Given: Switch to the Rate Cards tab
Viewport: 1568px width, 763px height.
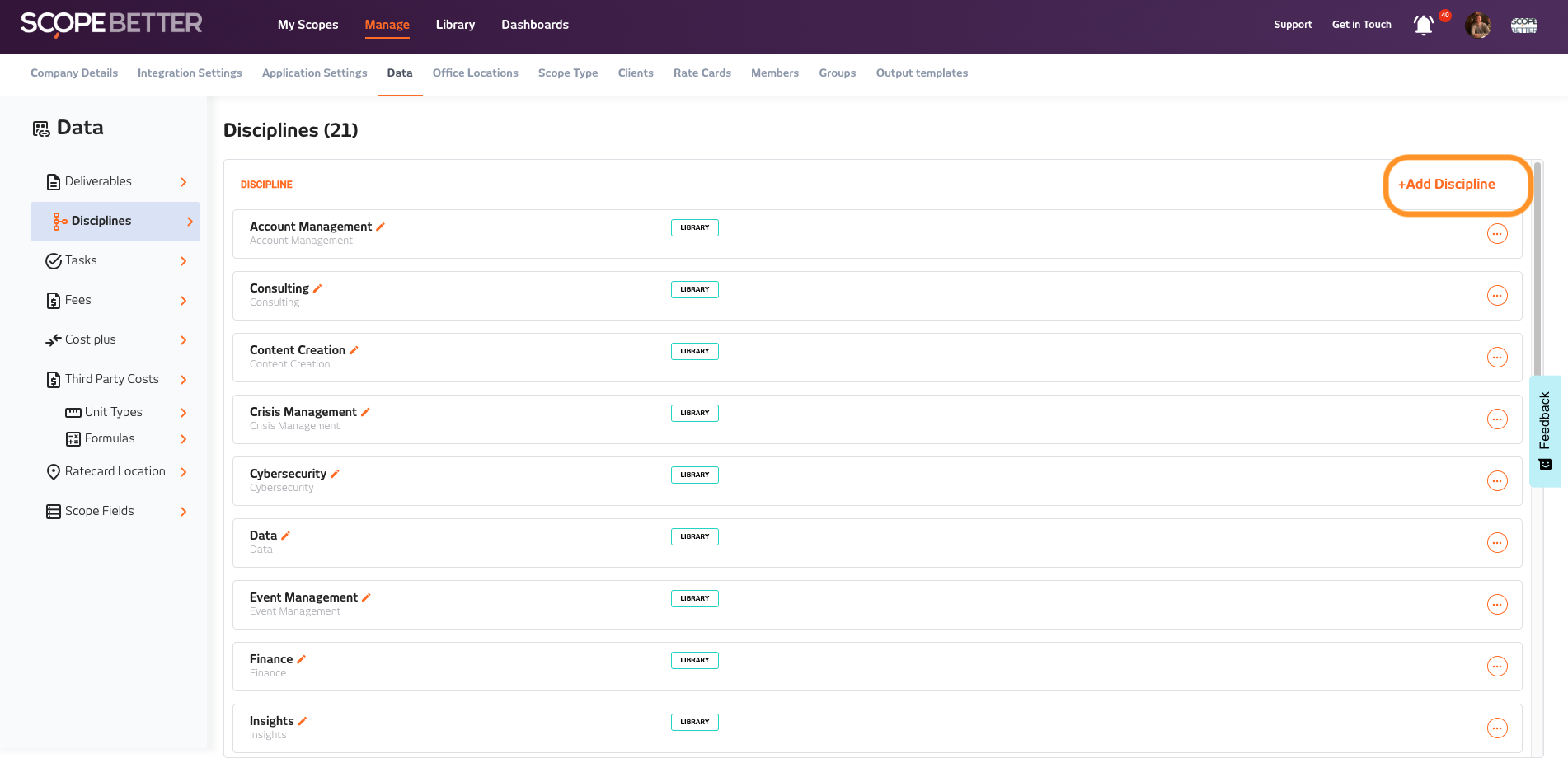Looking at the screenshot, I should tap(702, 73).
